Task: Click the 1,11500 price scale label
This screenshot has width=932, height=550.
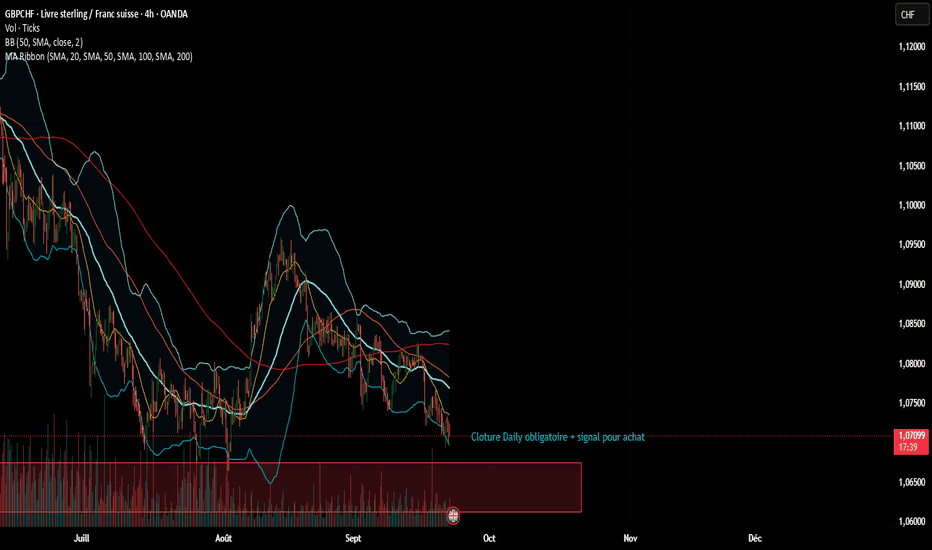Action: click(912, 87)
